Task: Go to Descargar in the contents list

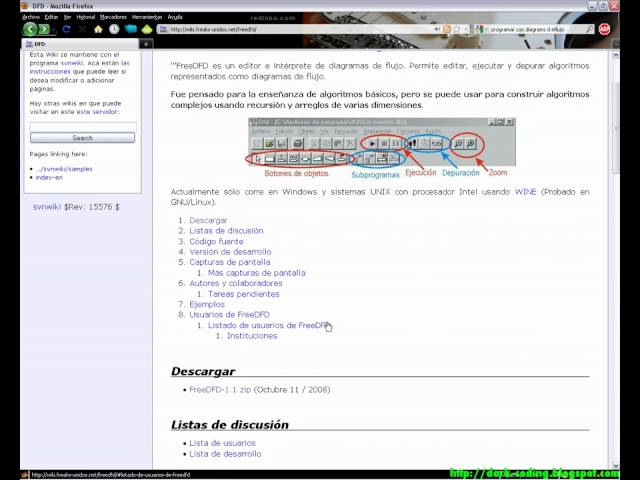Action: pos(208,220)
